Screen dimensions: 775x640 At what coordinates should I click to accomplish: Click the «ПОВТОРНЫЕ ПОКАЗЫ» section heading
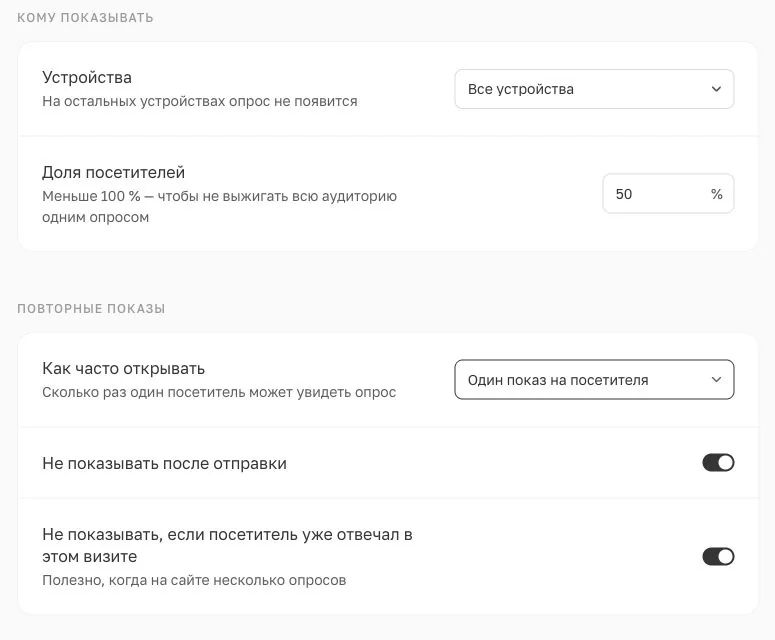pos(91,309)
